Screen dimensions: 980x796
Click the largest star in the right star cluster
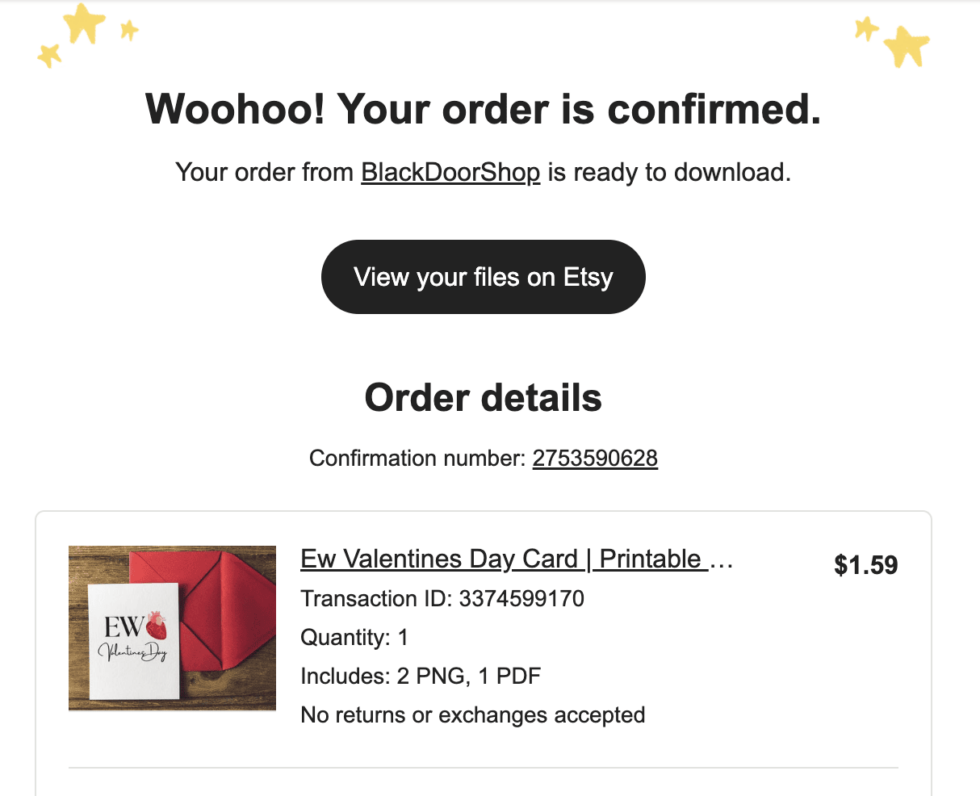click(x=907, y=45)
